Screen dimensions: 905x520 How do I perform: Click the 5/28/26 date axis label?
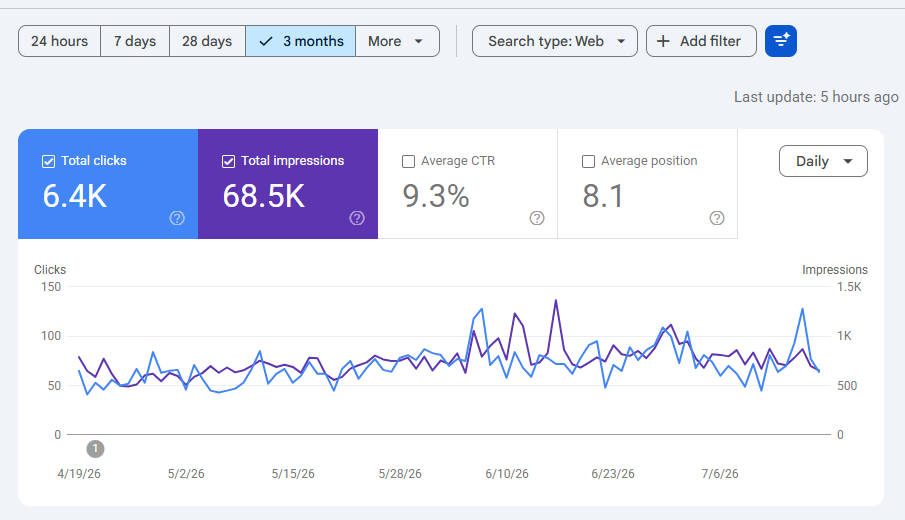(400, 474)
